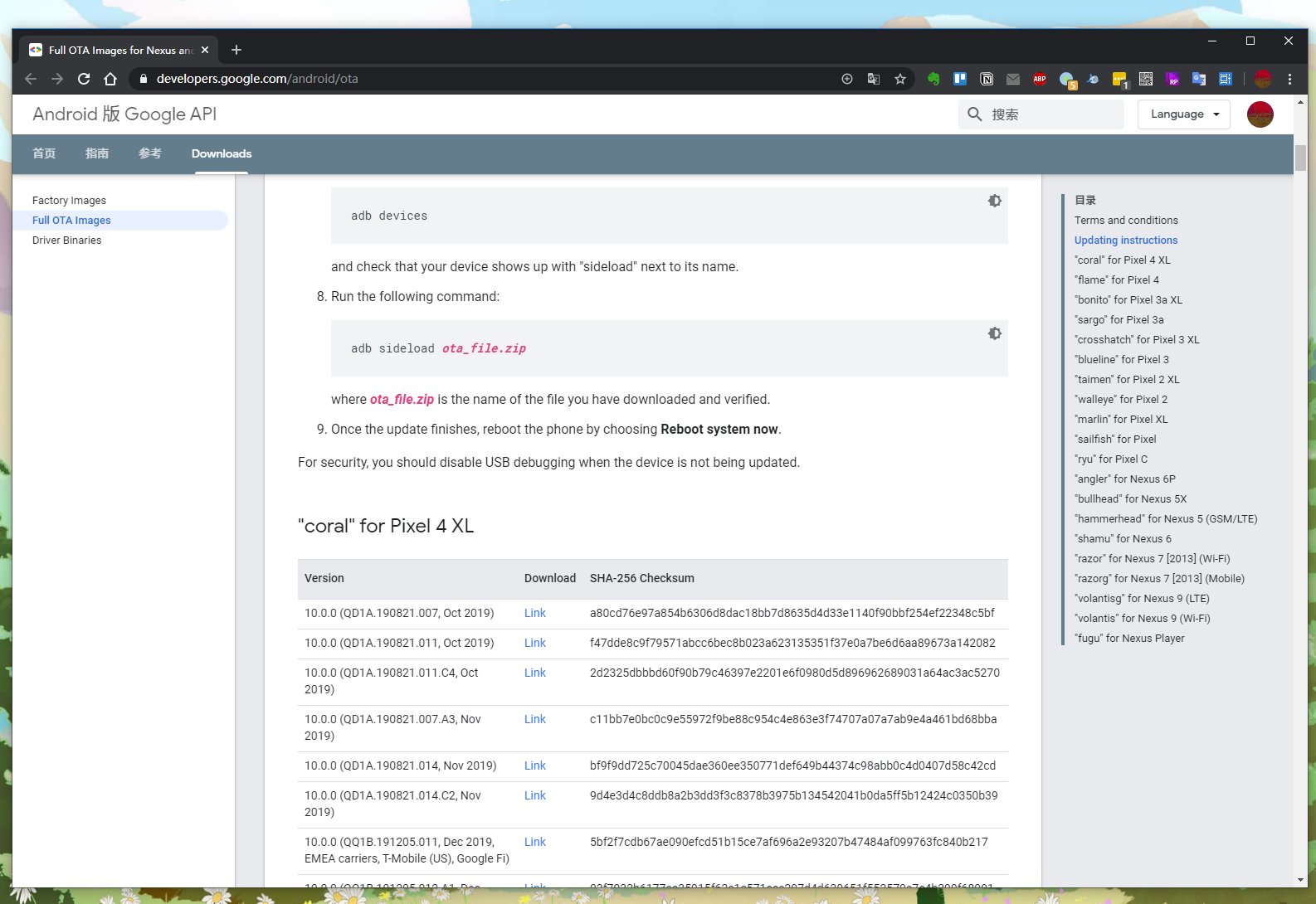The height and width of the screenshot is (904, 1316).
Task: Jump to "flame" for Pixel 4 section
Action: [x=1116, y=280]
